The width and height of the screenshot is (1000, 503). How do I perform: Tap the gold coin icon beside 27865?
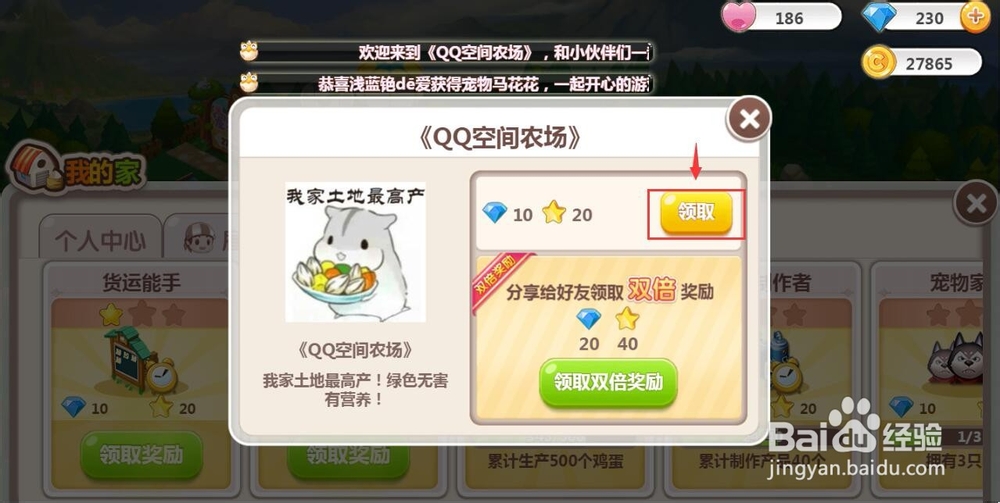[x=878, y=63]
